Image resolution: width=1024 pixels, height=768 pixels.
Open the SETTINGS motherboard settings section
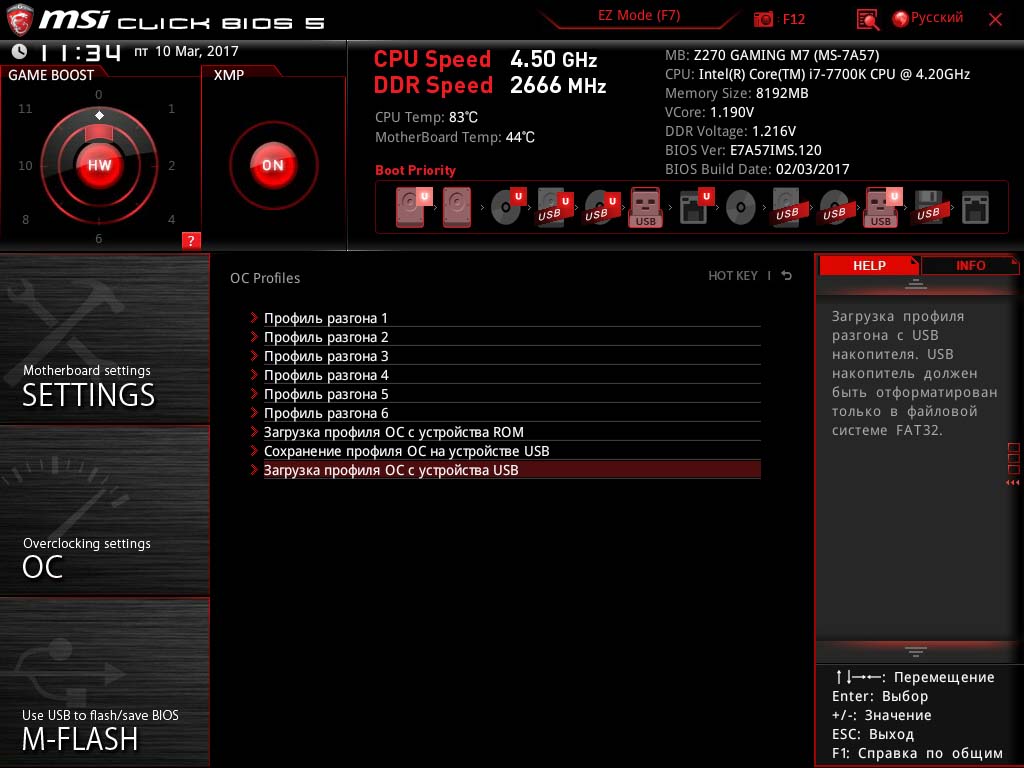coord(104,339)
